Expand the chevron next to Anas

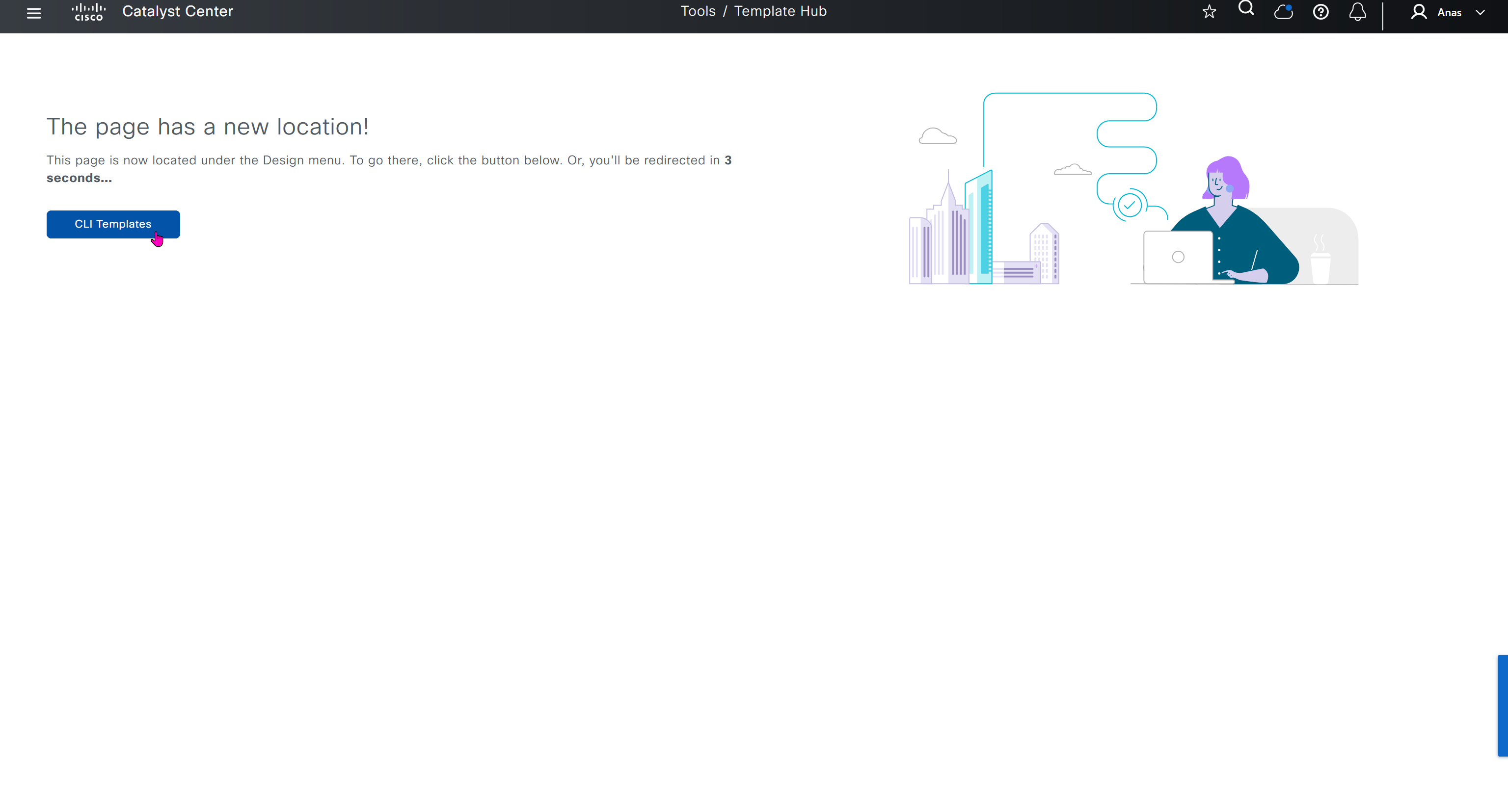coord(1481,13)
